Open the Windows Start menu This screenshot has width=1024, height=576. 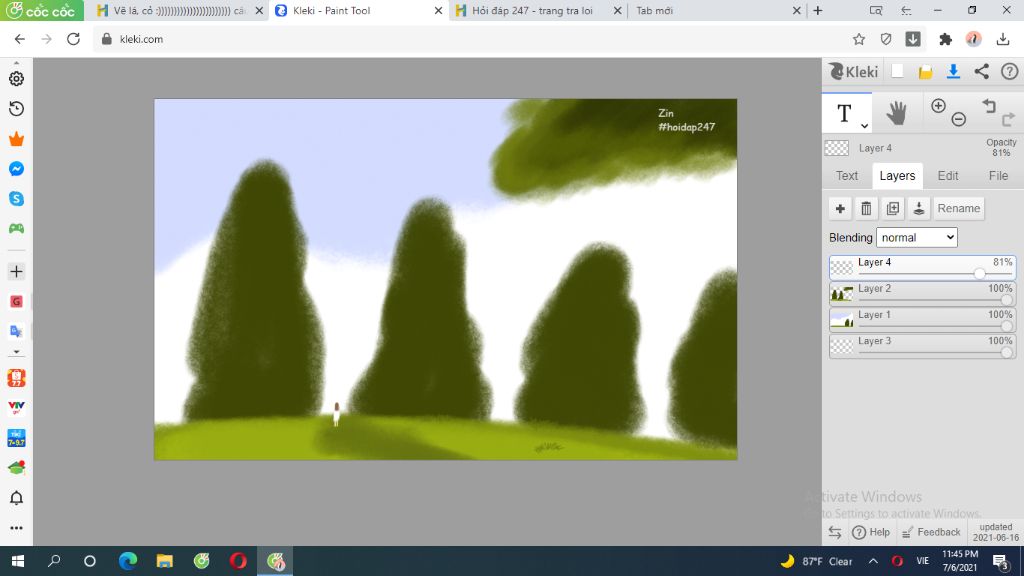[x=18, y=561]
